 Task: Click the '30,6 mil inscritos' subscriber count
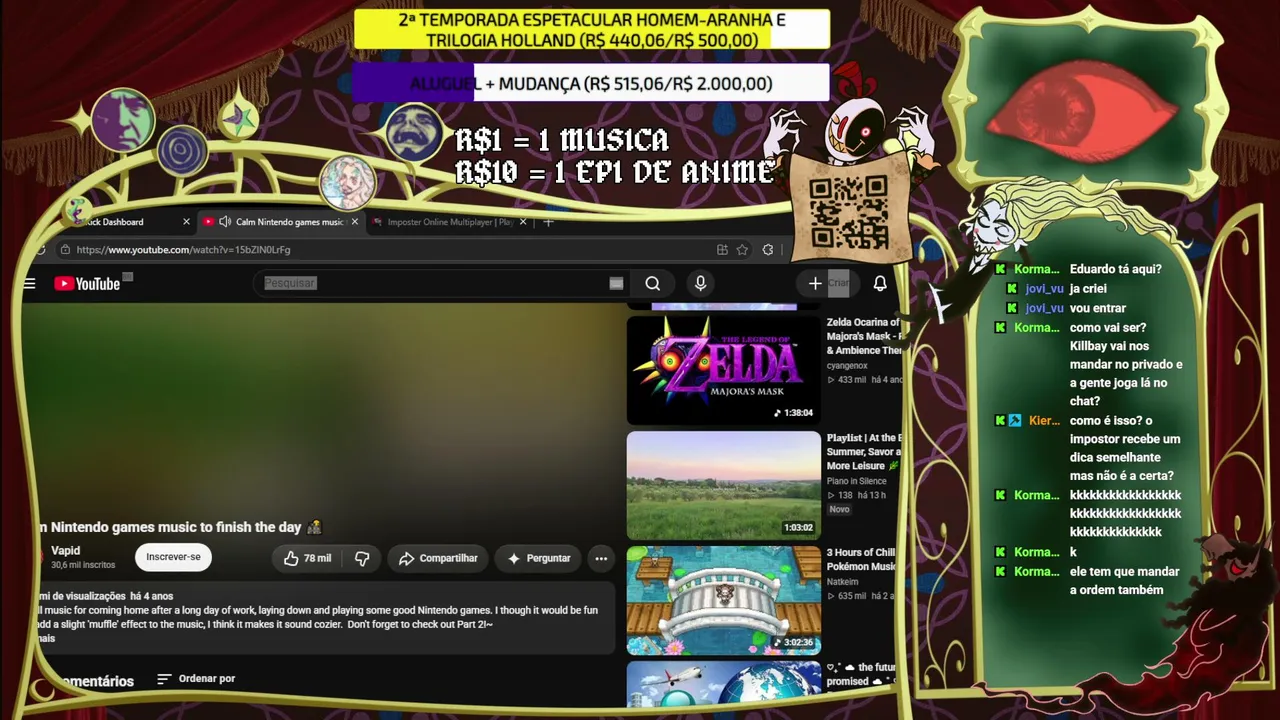point(83,566)
